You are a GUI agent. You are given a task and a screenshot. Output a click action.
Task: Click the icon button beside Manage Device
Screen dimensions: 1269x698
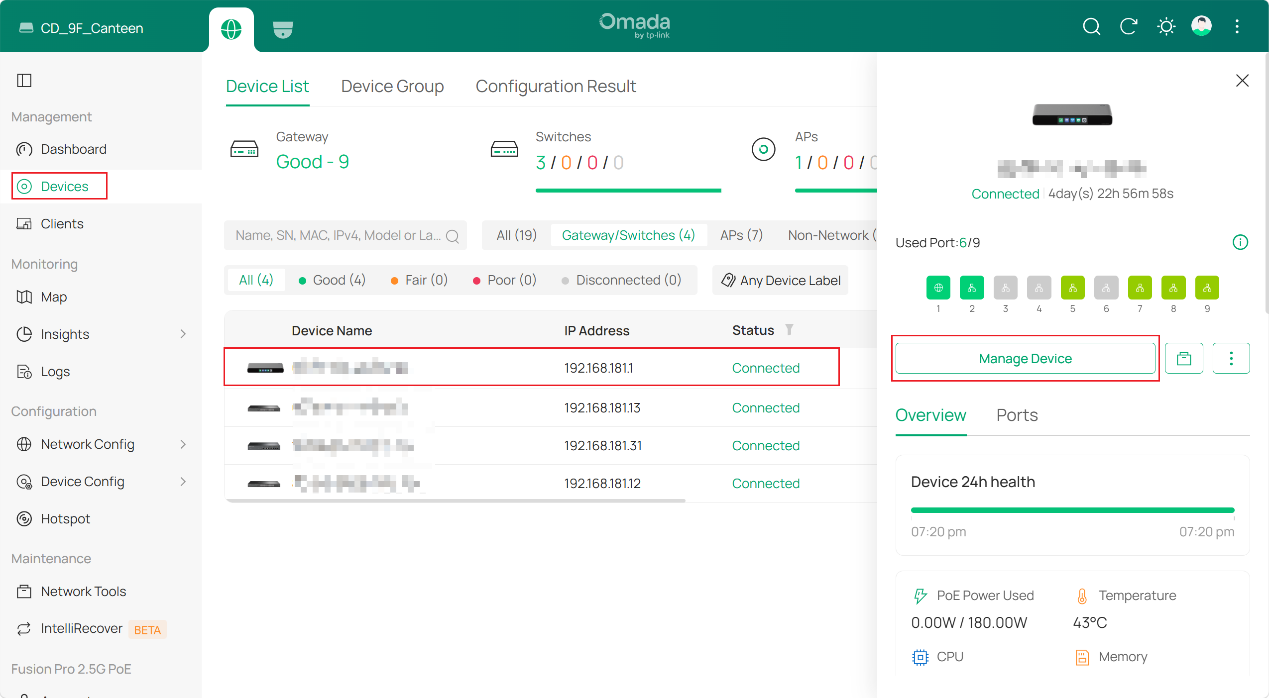tap(1184, 358)
